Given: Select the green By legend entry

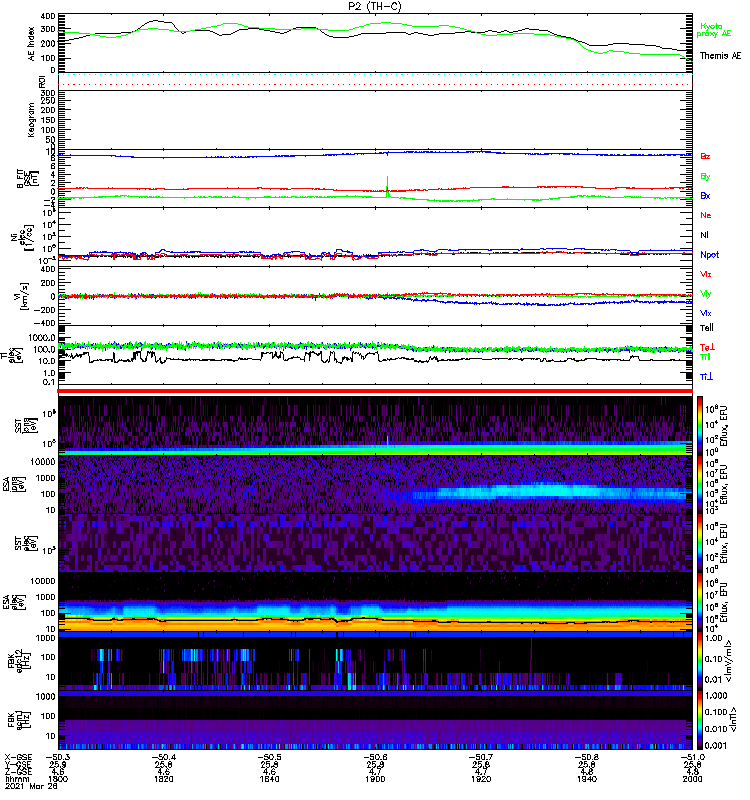Looking at the screenshot, I should 705,176.
